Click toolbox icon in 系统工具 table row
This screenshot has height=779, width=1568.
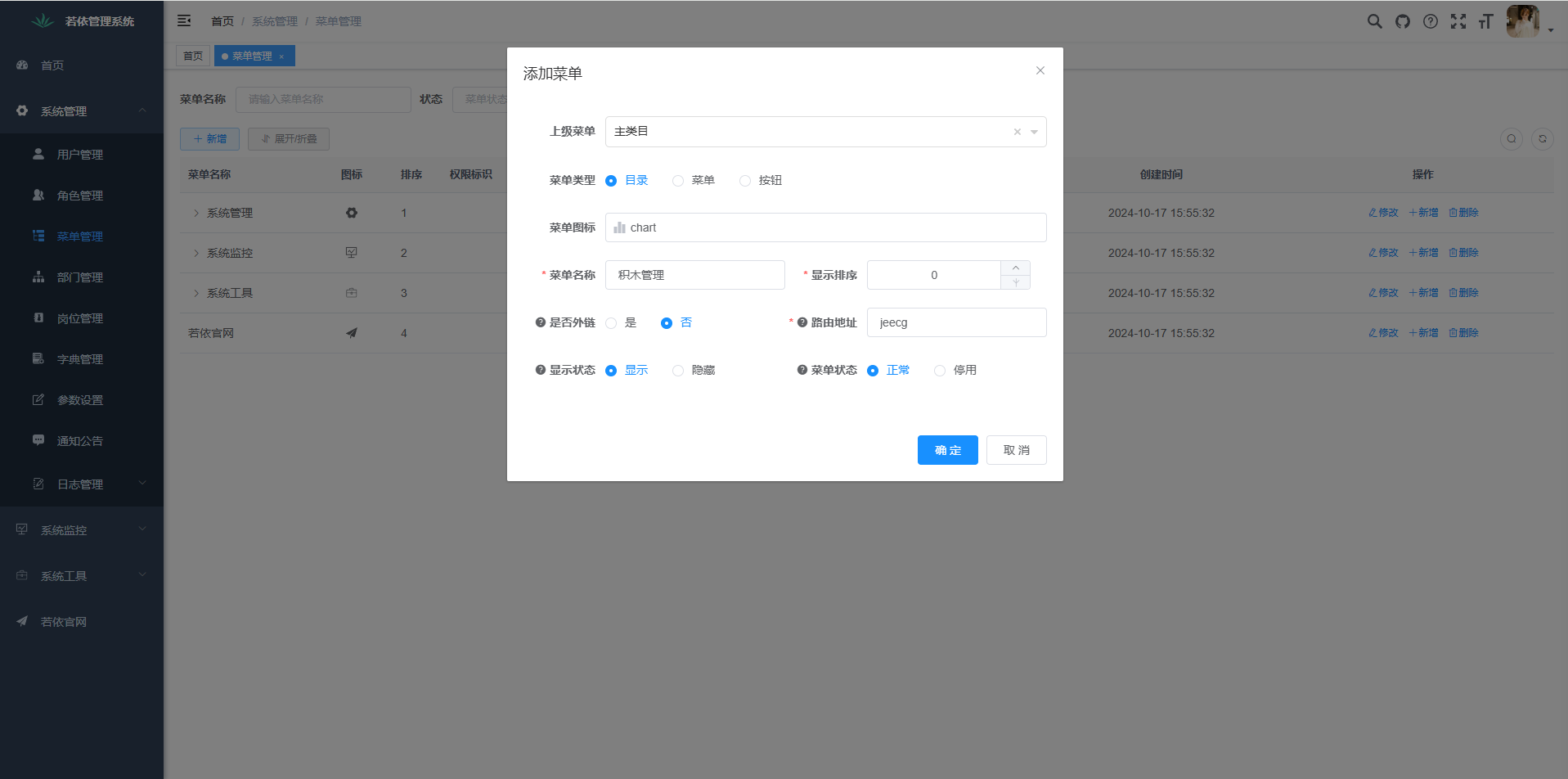[x=352, y=293]
